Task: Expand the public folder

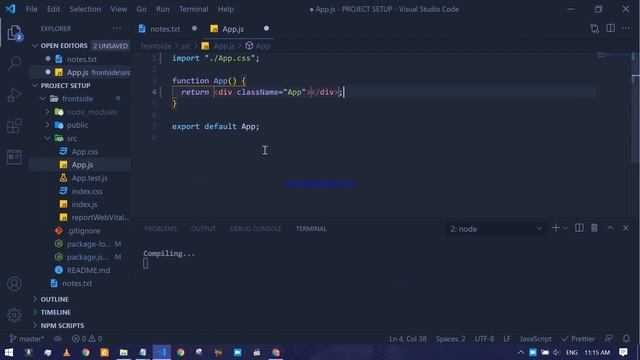Action: click(47, 125)
